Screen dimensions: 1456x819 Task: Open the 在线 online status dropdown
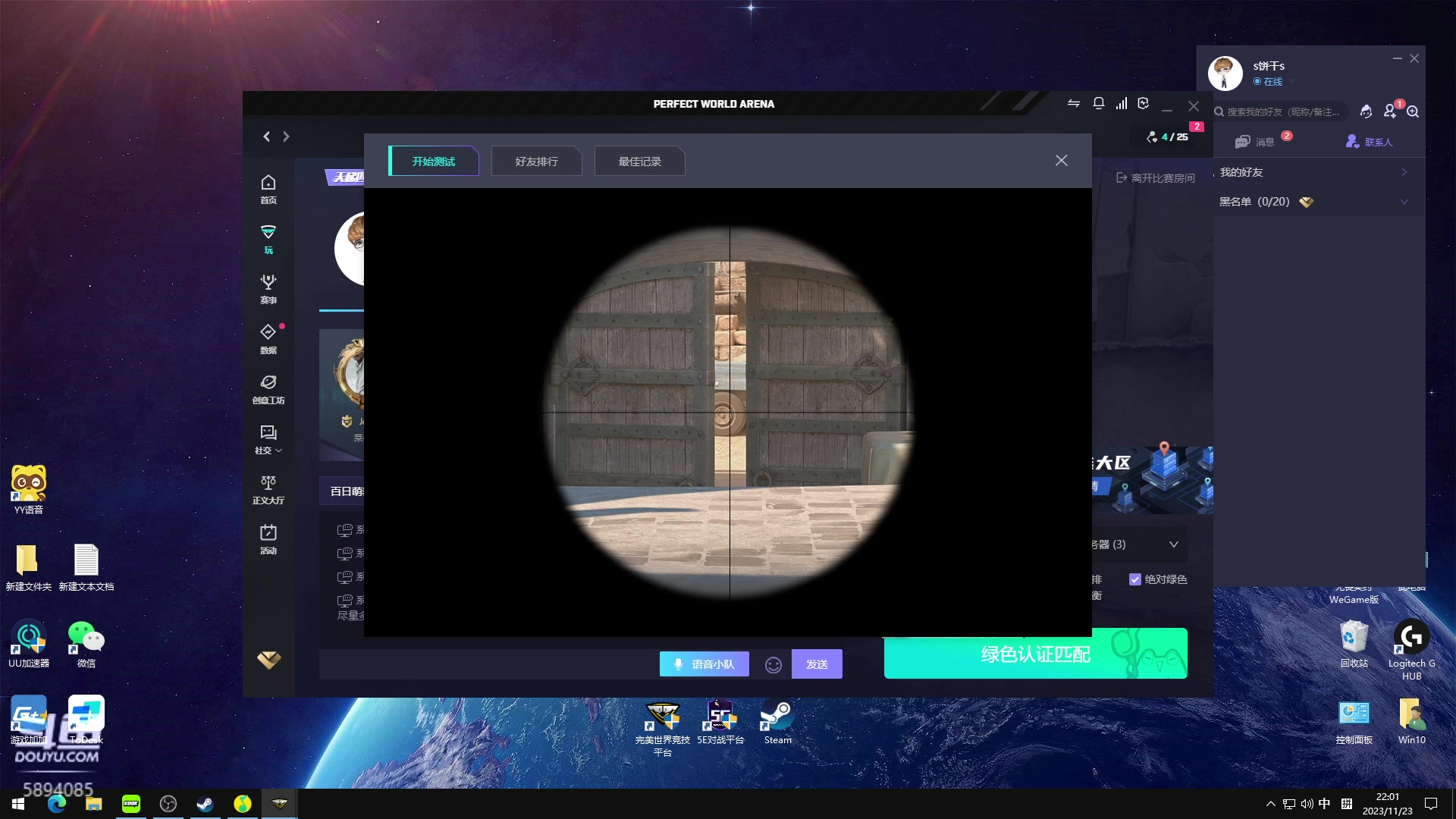coord(1275,81)
